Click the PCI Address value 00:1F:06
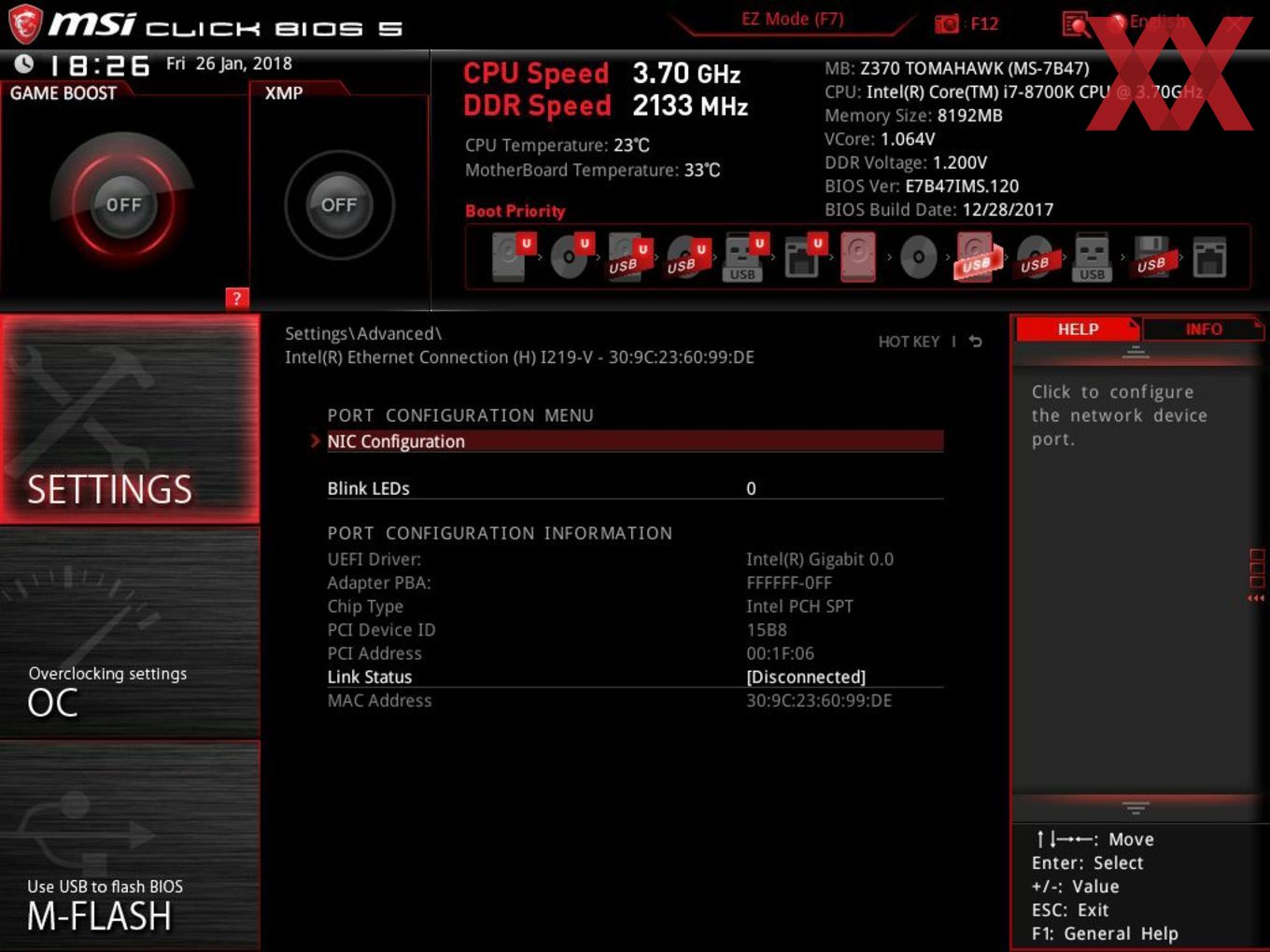This screenshot has width=1270, height=952. (781, 653)
